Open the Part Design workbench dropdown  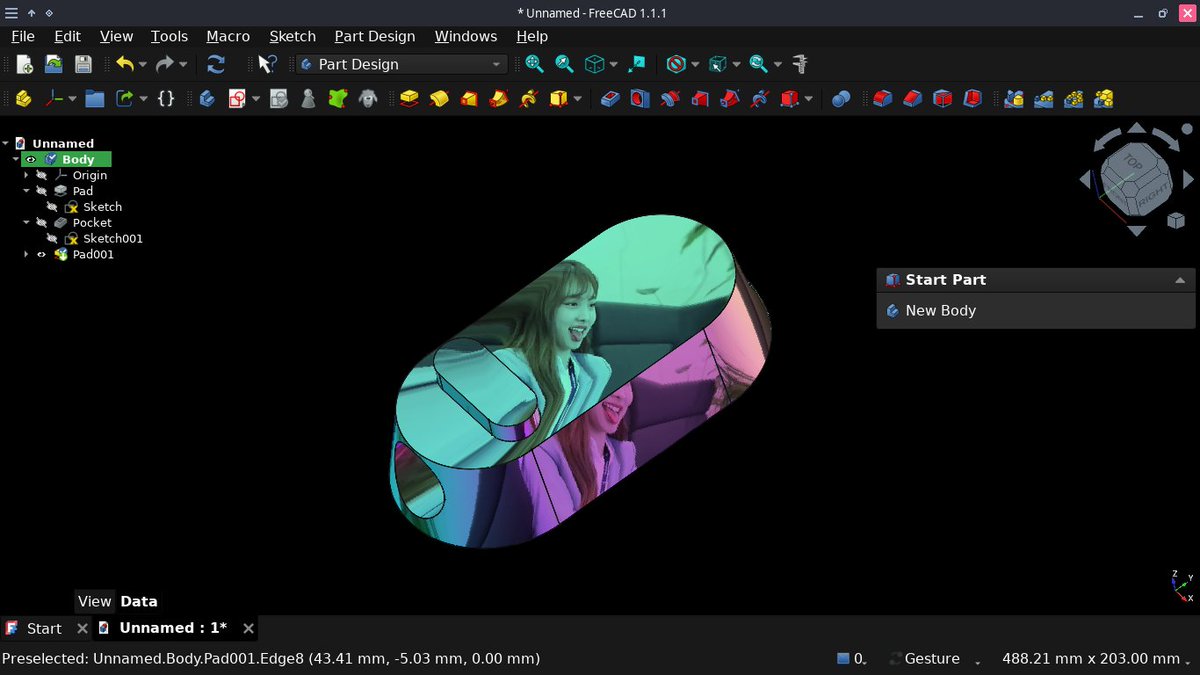click(402, 64)
